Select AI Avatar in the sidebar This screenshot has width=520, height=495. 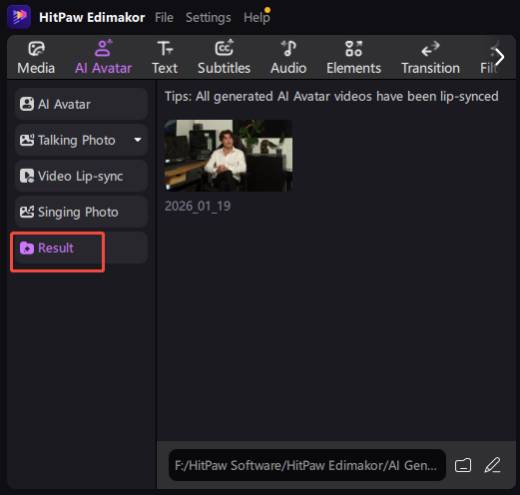81,104
